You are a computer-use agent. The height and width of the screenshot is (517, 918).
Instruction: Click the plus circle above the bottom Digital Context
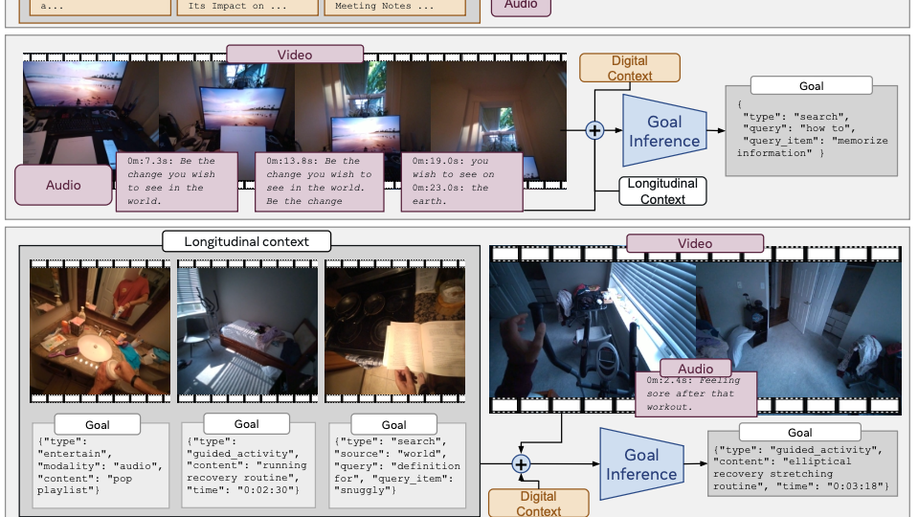click(520, 464)
